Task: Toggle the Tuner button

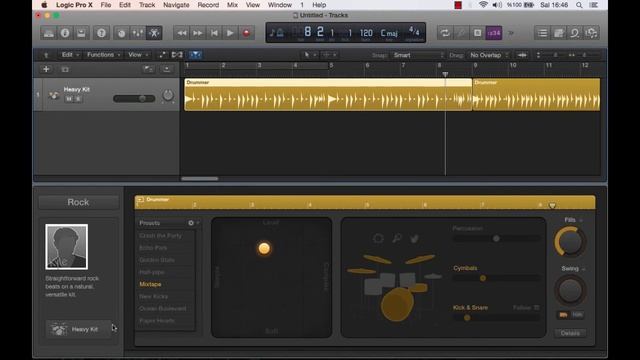Action: click(461, 33)
